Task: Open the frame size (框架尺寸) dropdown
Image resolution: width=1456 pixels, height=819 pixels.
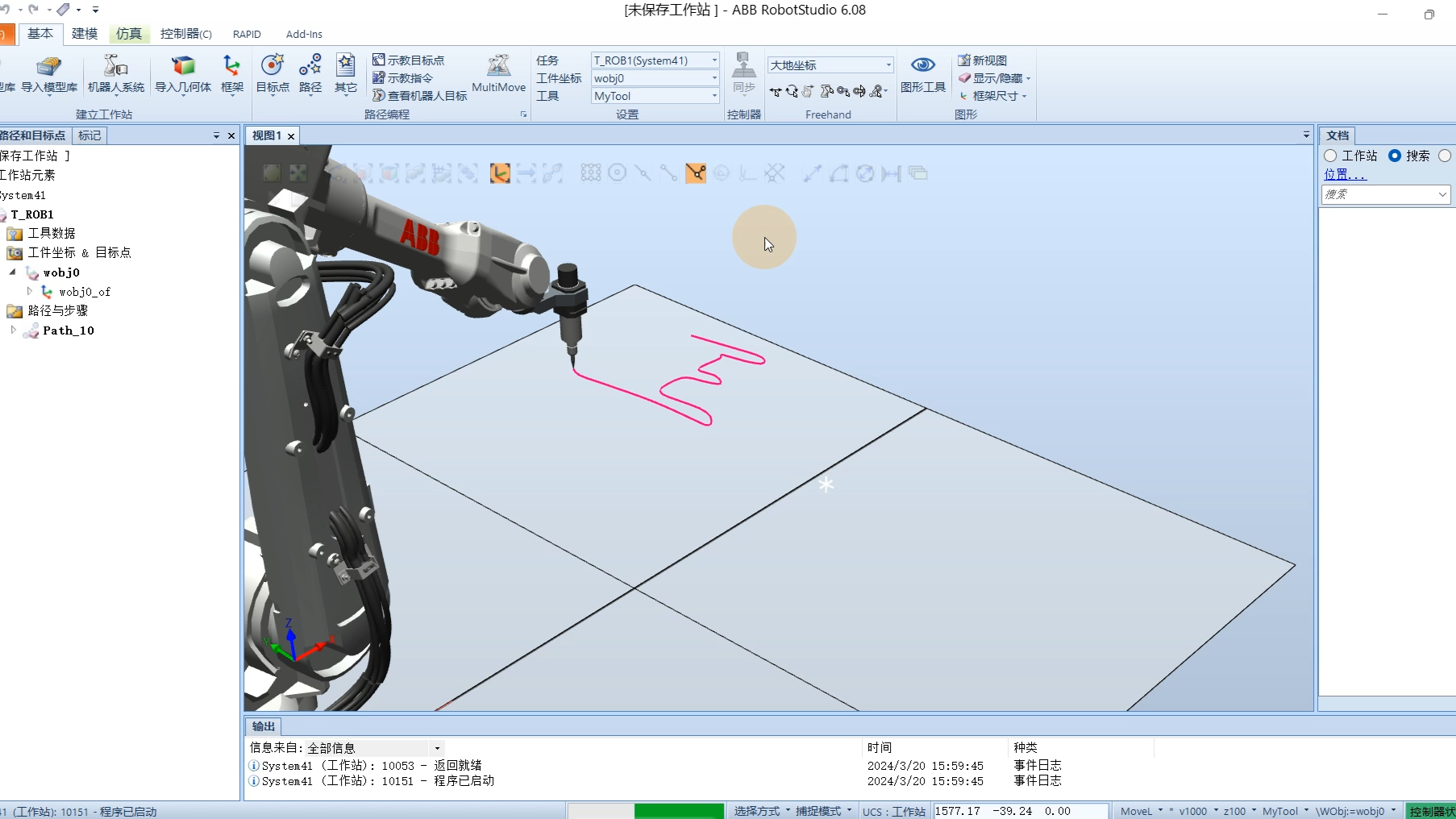Action: click(992, 96)
